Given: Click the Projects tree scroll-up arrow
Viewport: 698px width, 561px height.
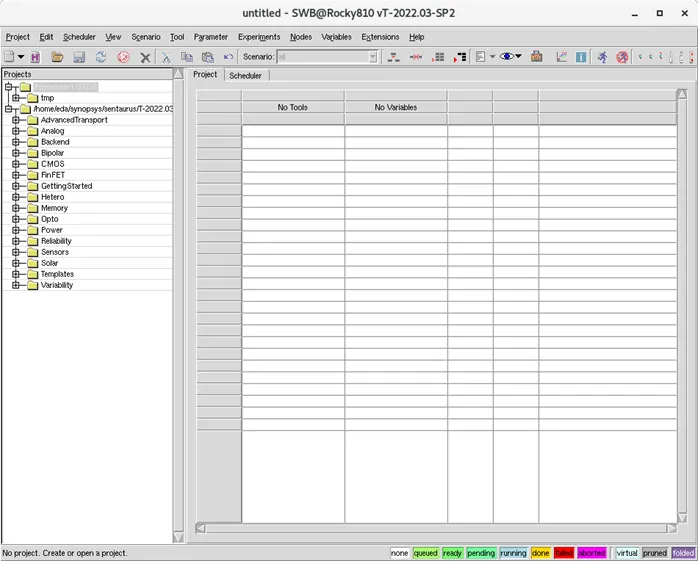Looking at the screenshot, I should point(178,73).
